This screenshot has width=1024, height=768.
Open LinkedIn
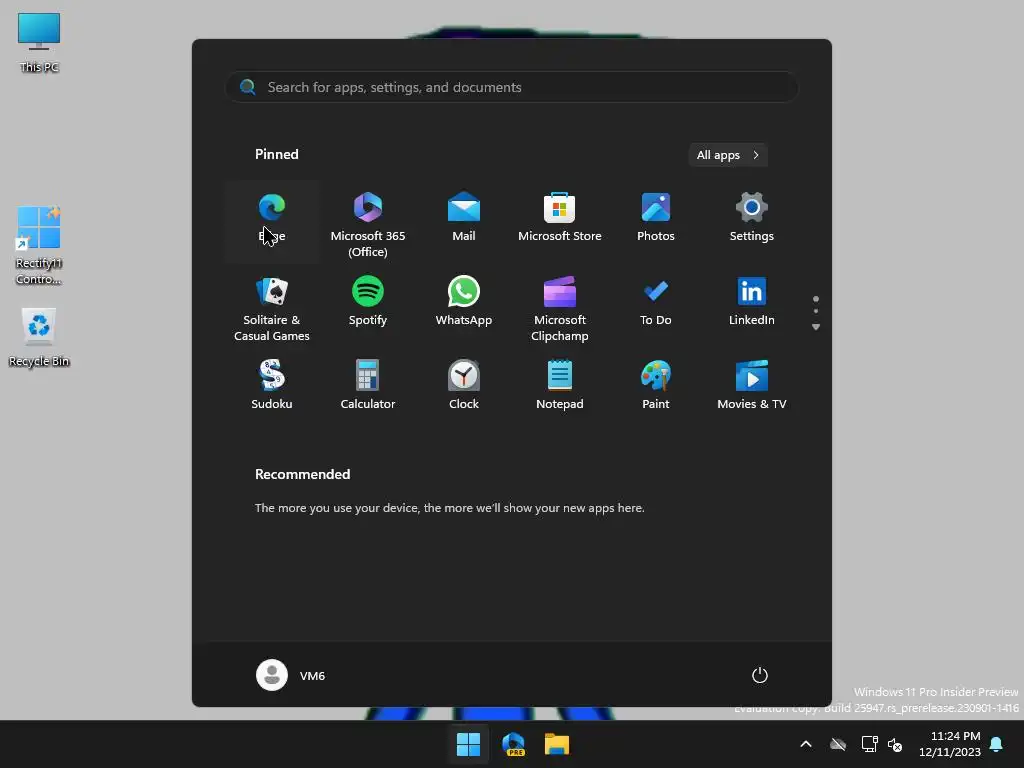[752, 306]
